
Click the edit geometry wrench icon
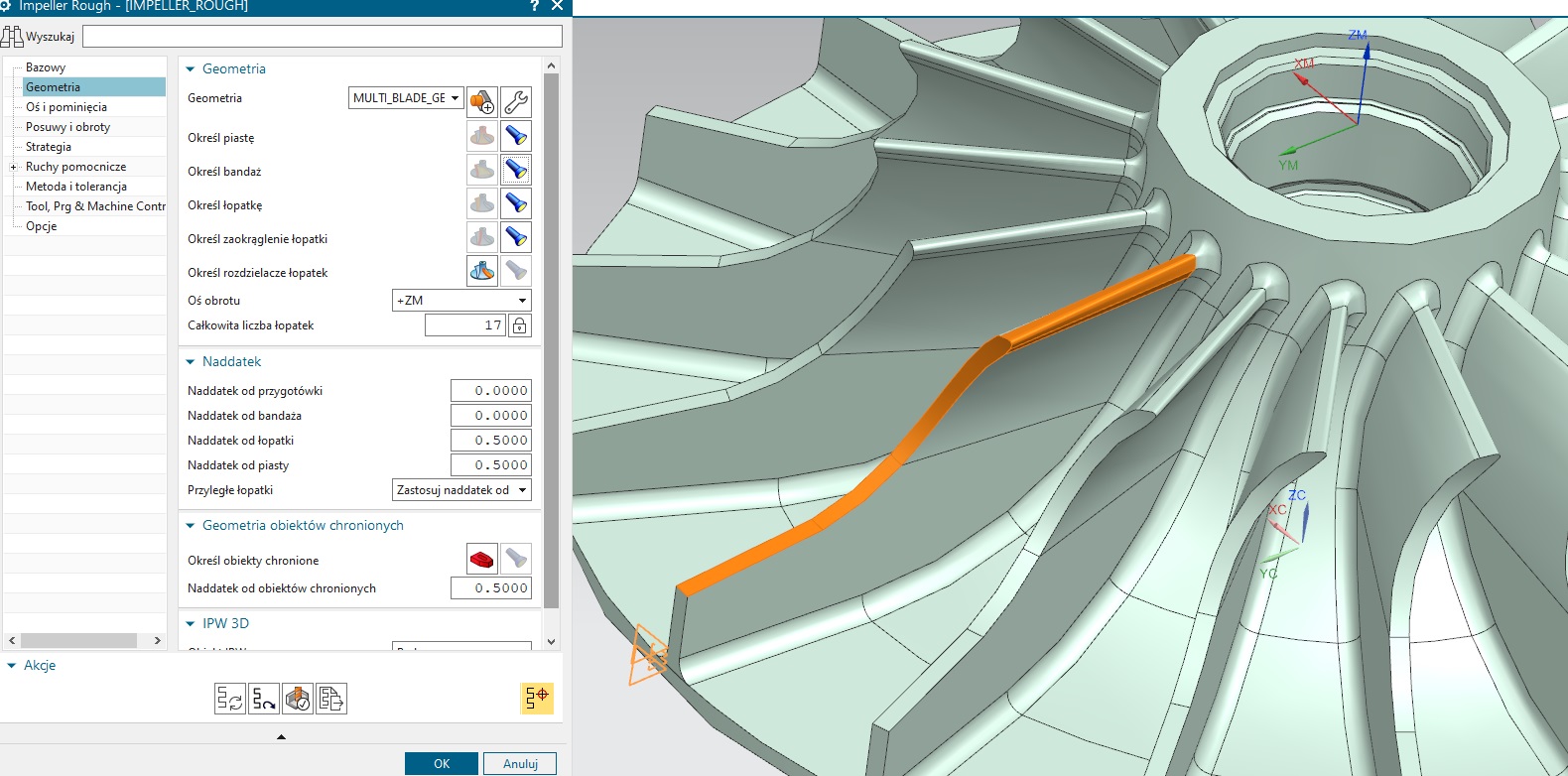(516, 101)
